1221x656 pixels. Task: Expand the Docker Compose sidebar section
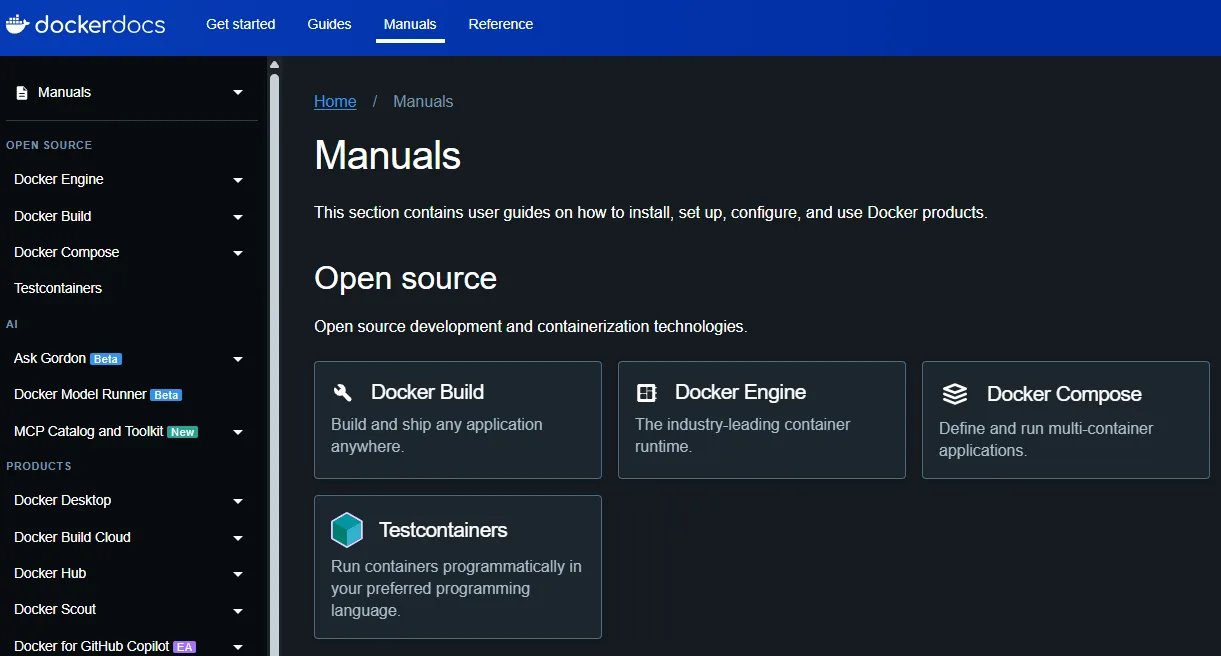coord(238,253)
